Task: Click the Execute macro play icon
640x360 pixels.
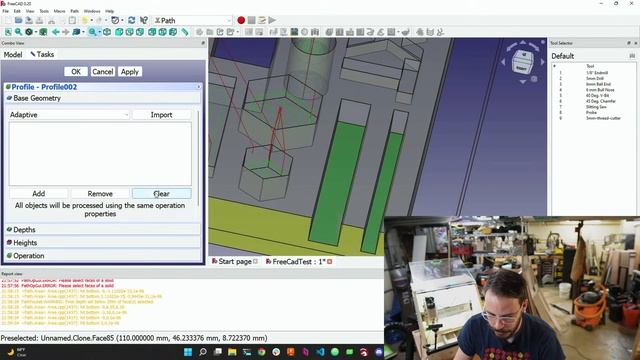Action: tap(272, 20)
